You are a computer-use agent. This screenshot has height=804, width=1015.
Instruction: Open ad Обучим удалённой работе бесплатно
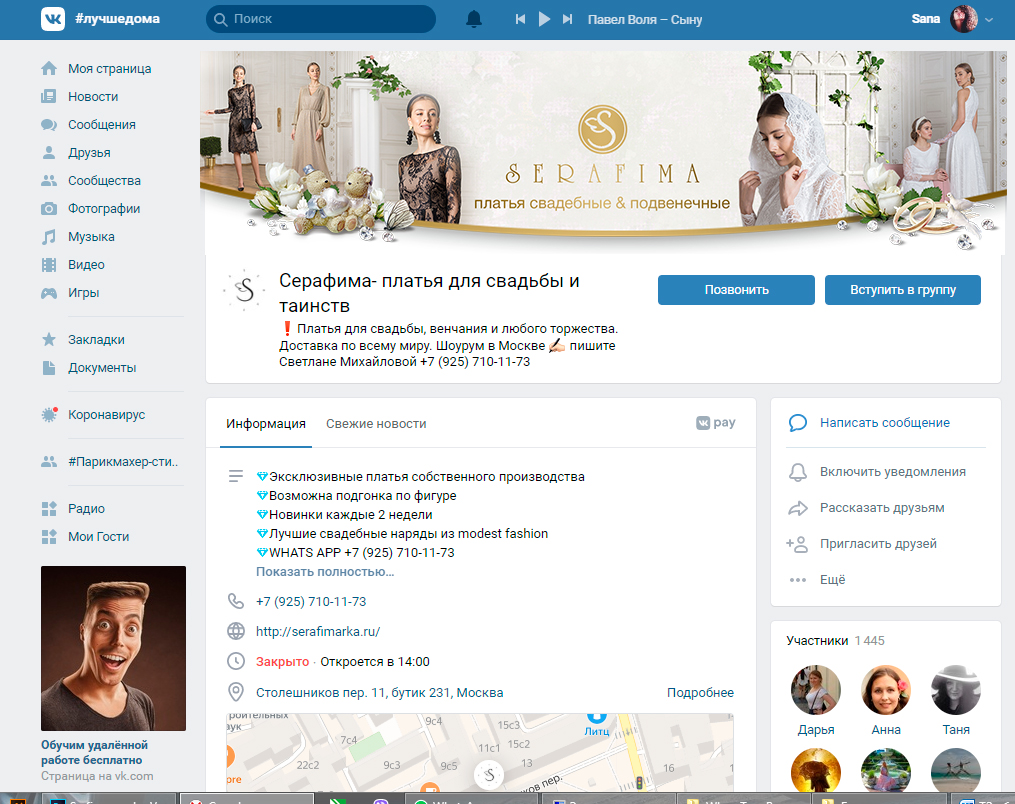[94, 752]
